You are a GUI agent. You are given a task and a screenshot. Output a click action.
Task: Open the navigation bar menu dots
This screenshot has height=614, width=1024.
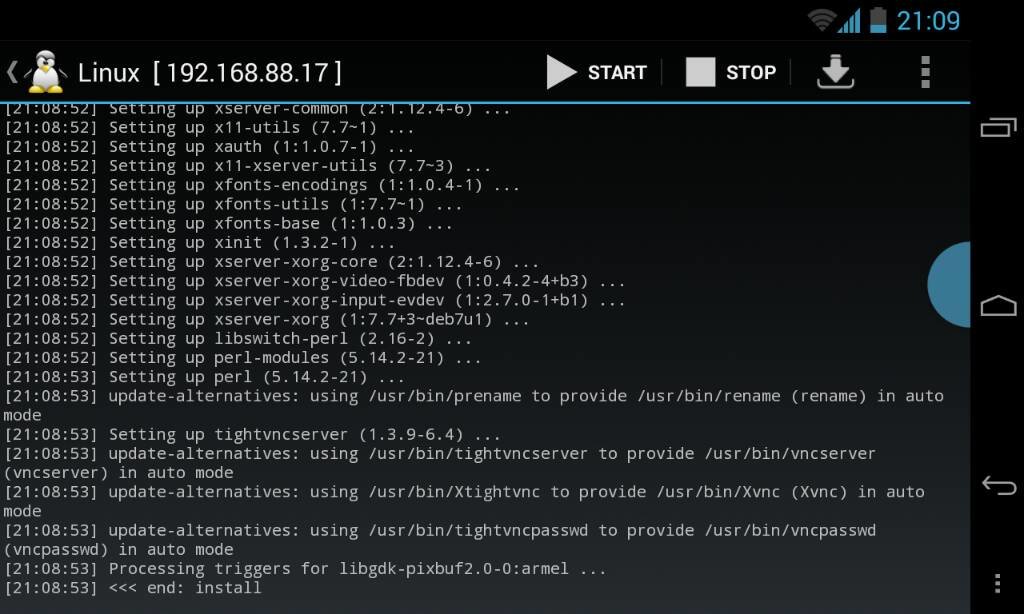point(997,583)
